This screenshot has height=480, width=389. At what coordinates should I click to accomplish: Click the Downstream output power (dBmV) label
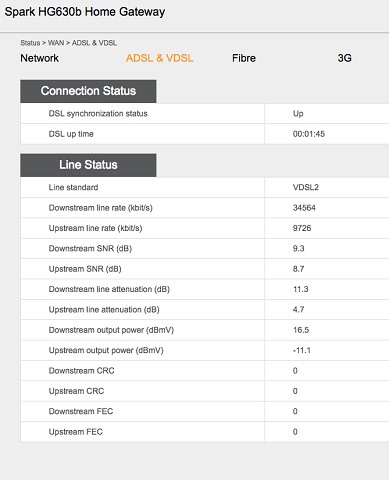[111, 330]
